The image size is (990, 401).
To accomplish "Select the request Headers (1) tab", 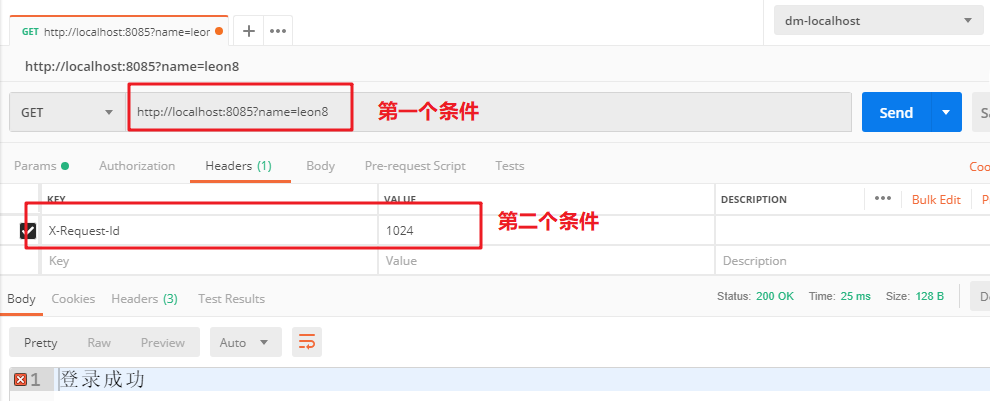I will tap(239, 166).
